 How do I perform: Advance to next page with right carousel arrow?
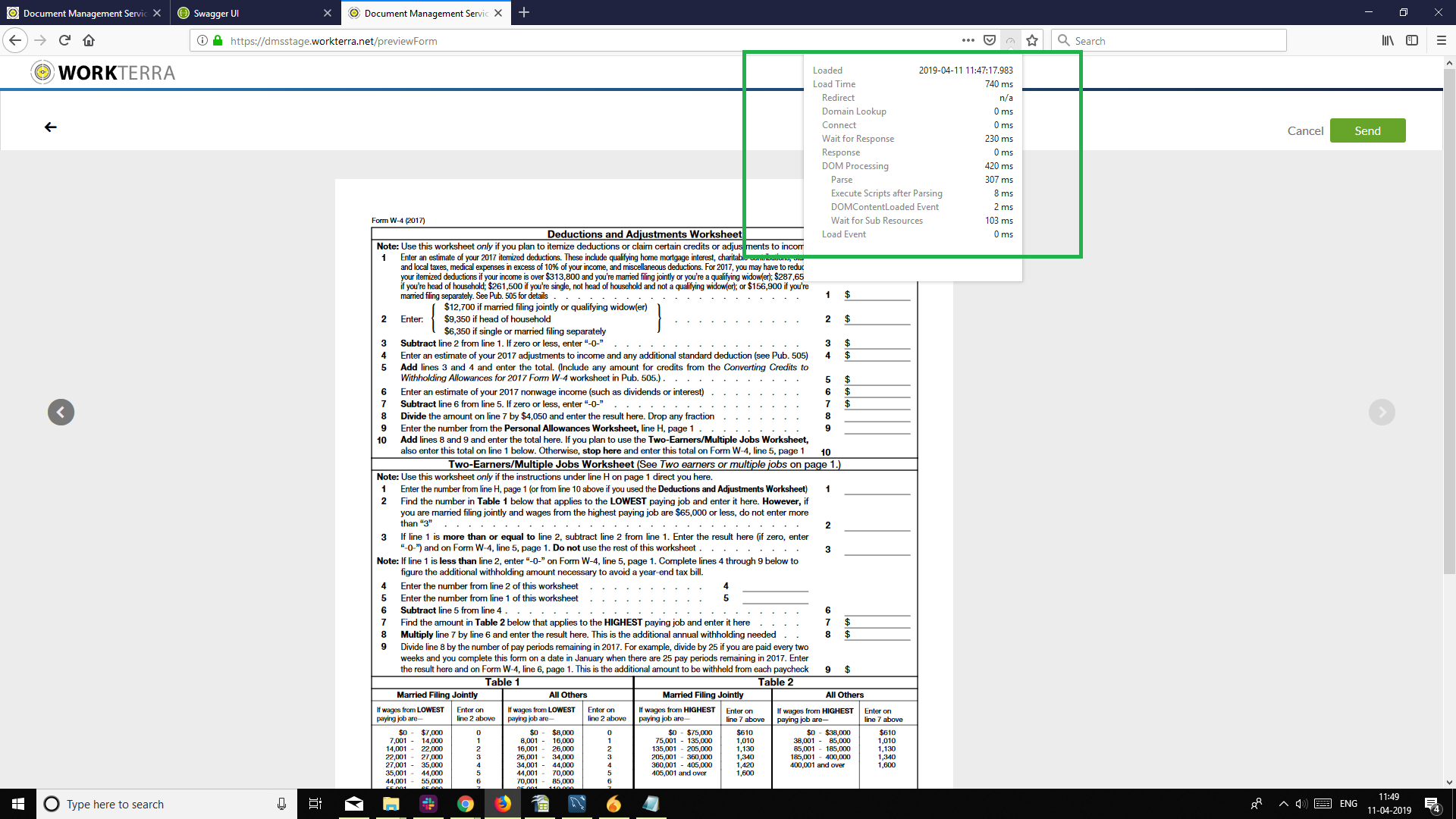pyautogui.click(x=1382, y=413)
